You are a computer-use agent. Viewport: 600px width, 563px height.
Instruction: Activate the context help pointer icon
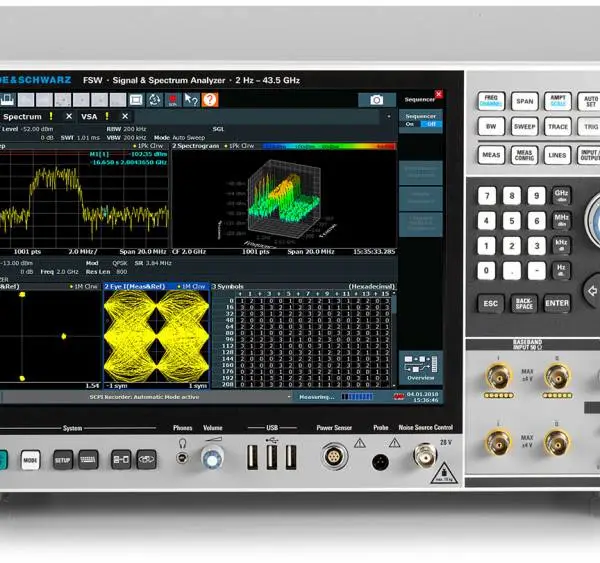(191, 100)
